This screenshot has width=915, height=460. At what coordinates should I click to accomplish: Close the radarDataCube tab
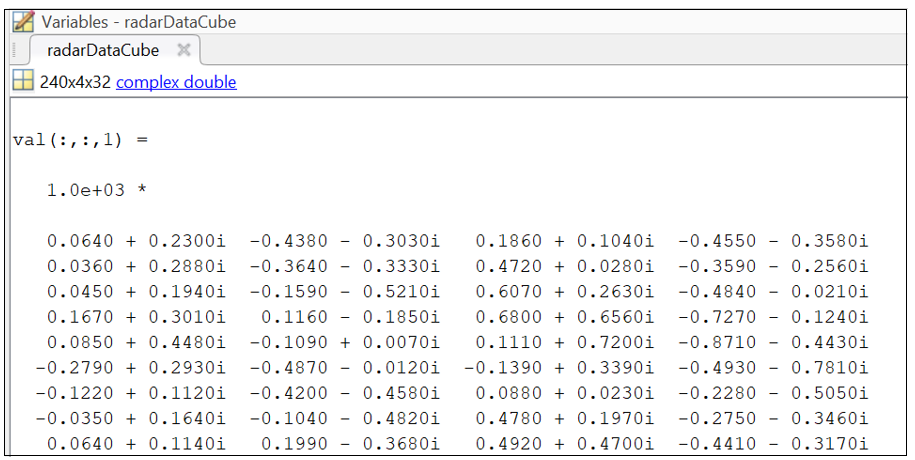[183, 50]
